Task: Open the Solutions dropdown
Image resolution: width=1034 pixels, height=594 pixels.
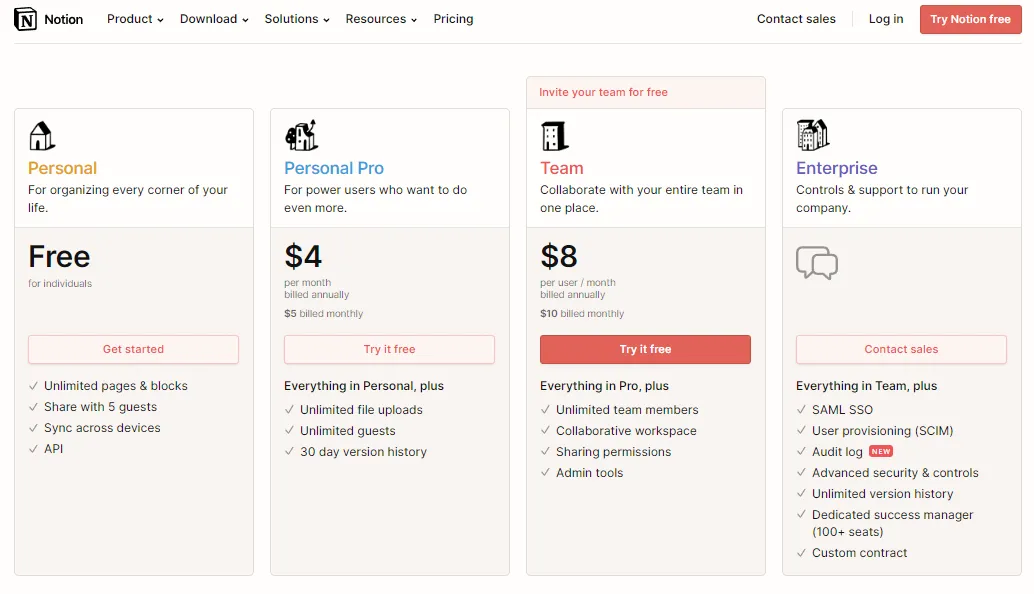Action: 297,19
